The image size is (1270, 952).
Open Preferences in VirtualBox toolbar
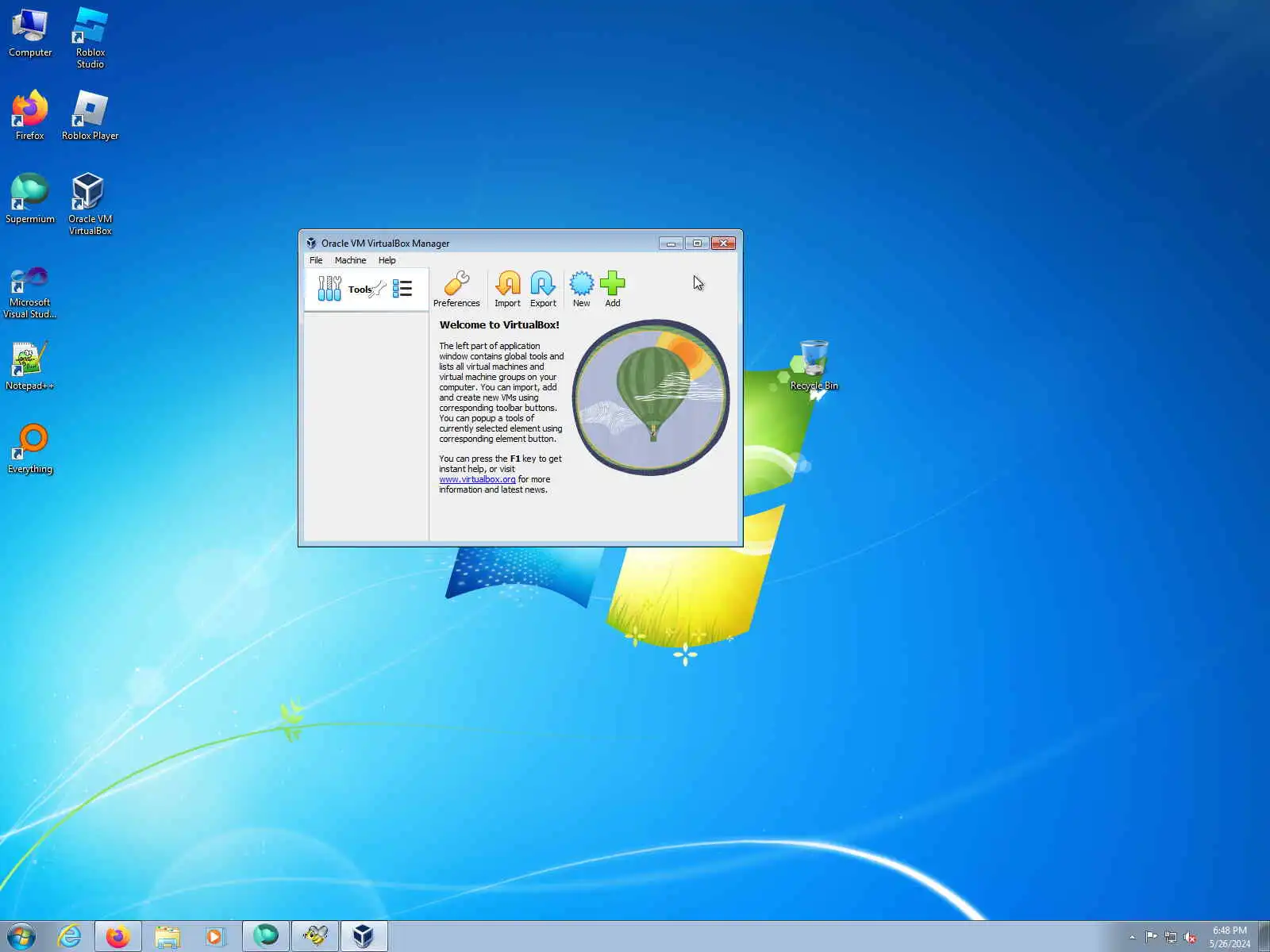[456, 289]
